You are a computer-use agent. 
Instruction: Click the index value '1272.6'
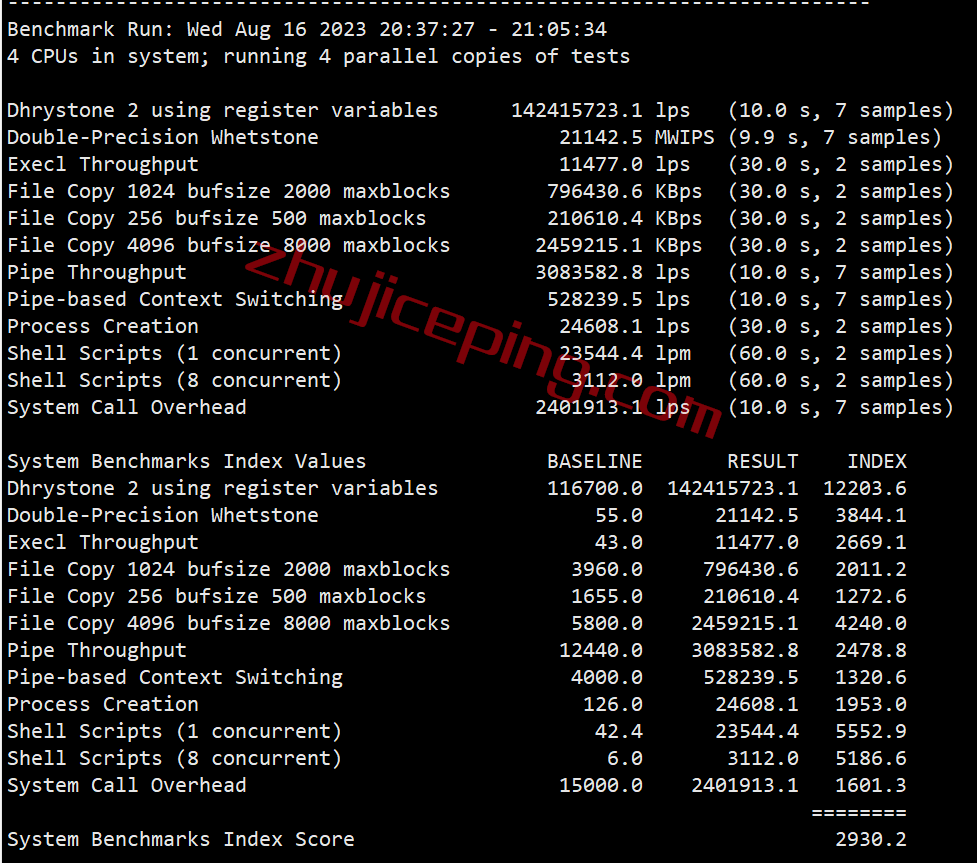tap(870, 596)
